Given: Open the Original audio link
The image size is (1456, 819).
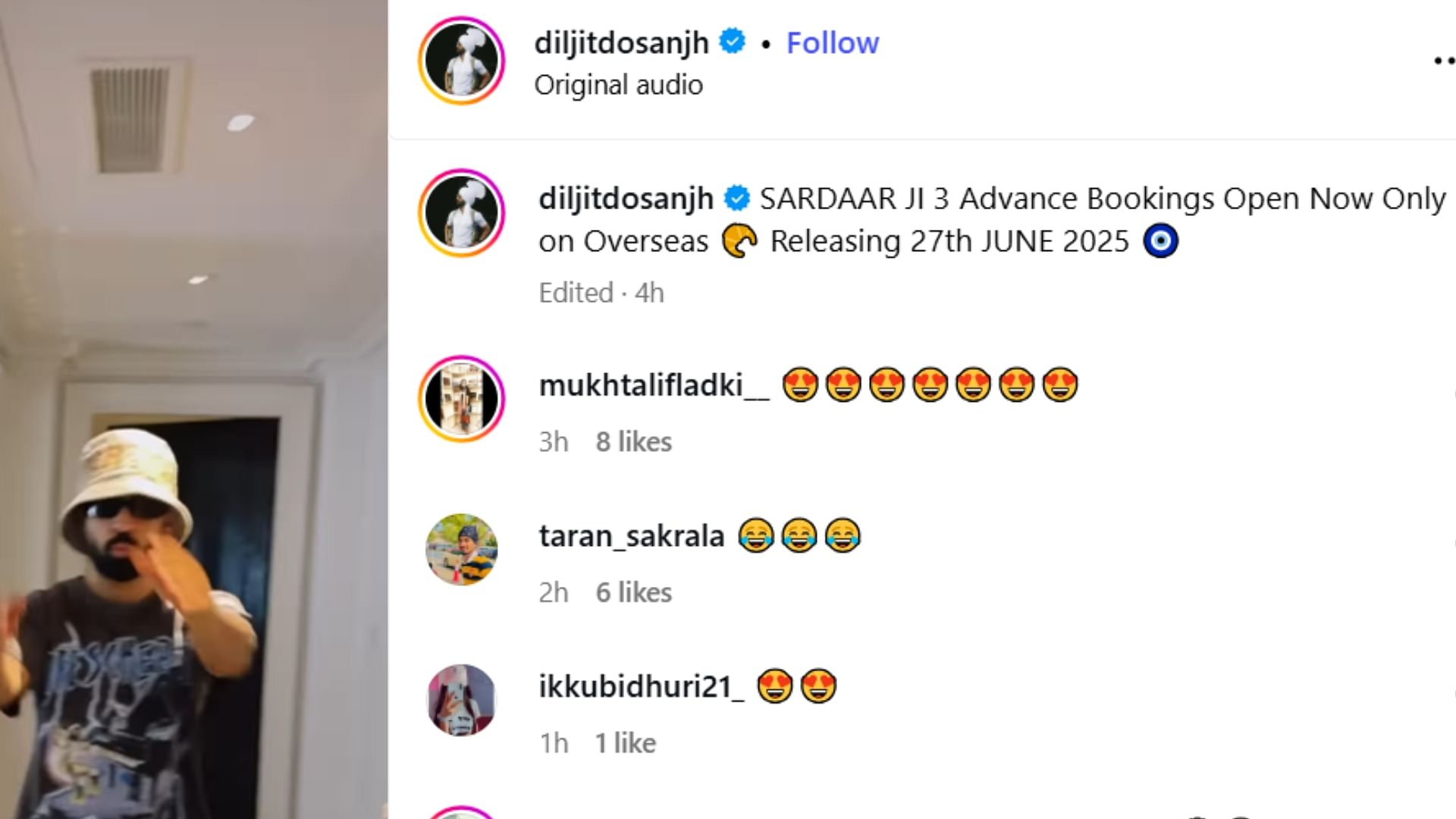Looking at the screenshot, I should pos(618,85).
